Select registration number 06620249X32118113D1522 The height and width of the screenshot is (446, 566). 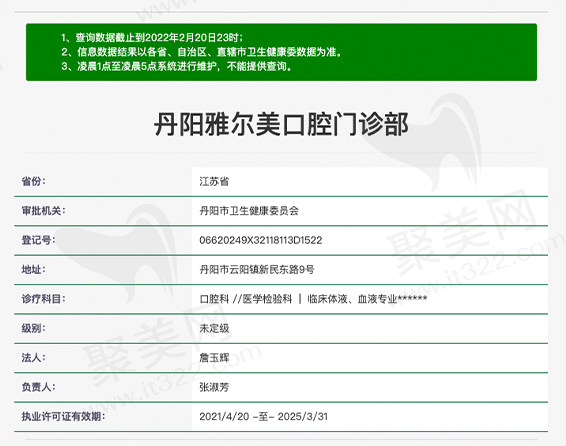(261, 240)
